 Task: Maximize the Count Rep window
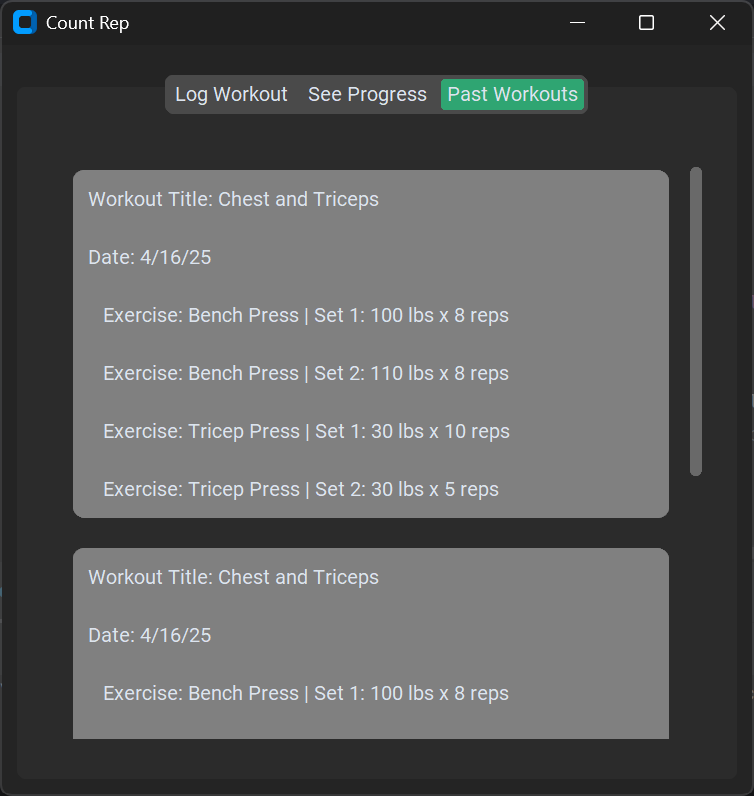(646, 23)
